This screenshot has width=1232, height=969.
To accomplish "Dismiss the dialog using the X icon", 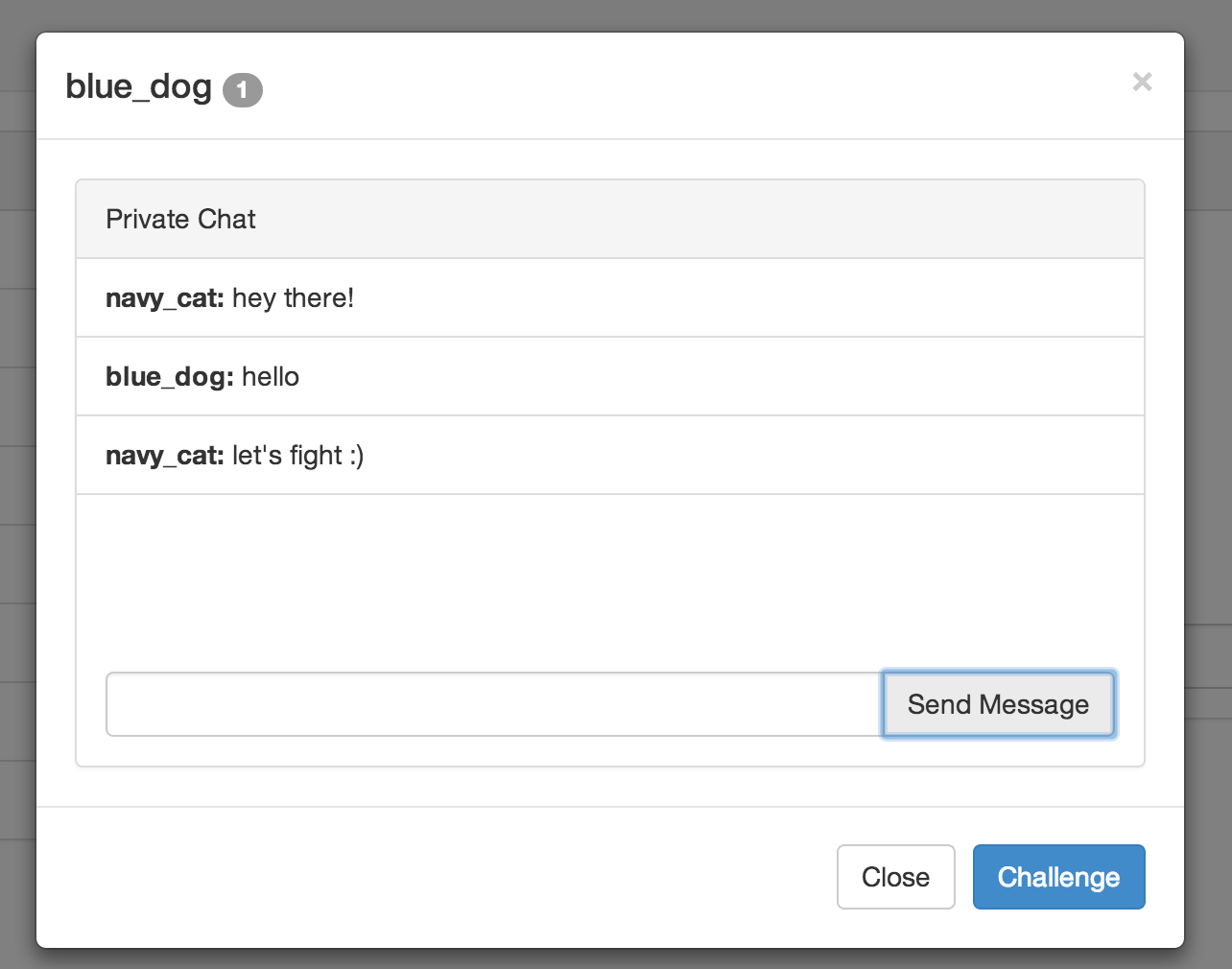I will tap(1141, 83).
